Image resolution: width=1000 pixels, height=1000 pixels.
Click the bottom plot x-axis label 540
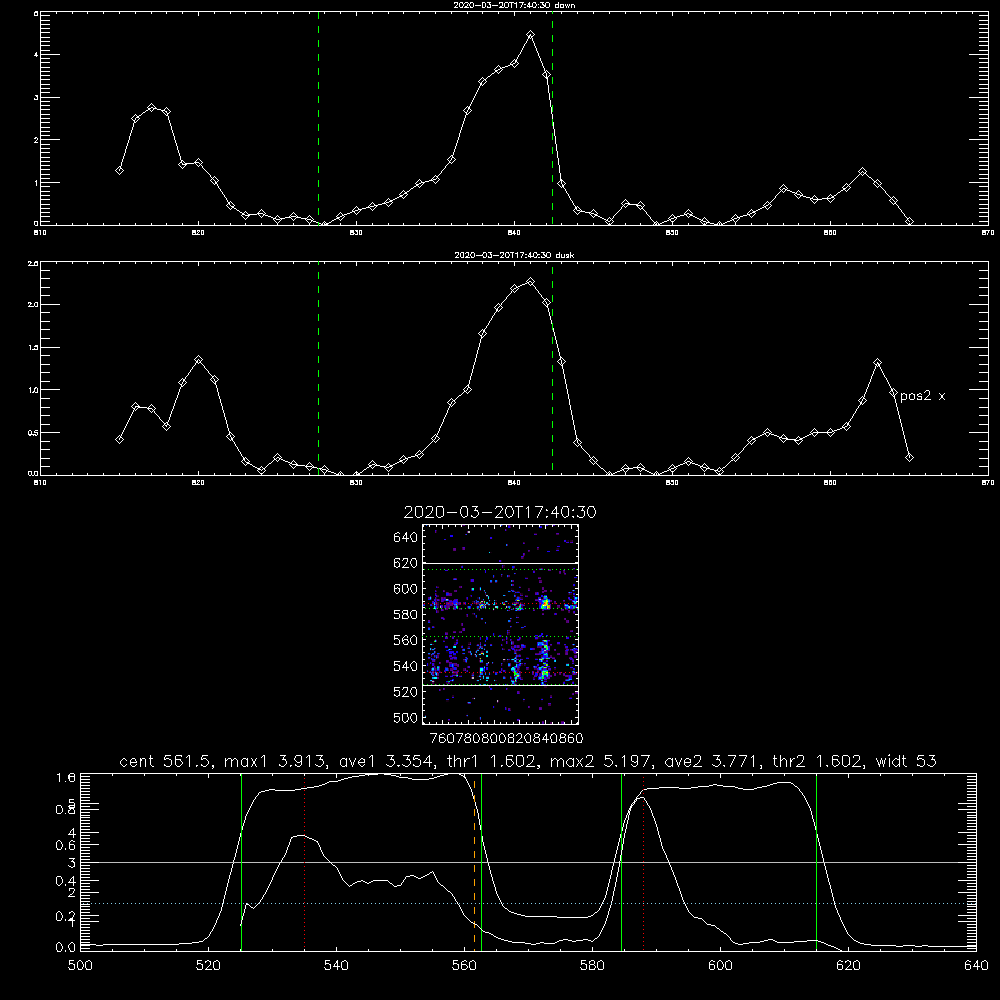(336, 966)
